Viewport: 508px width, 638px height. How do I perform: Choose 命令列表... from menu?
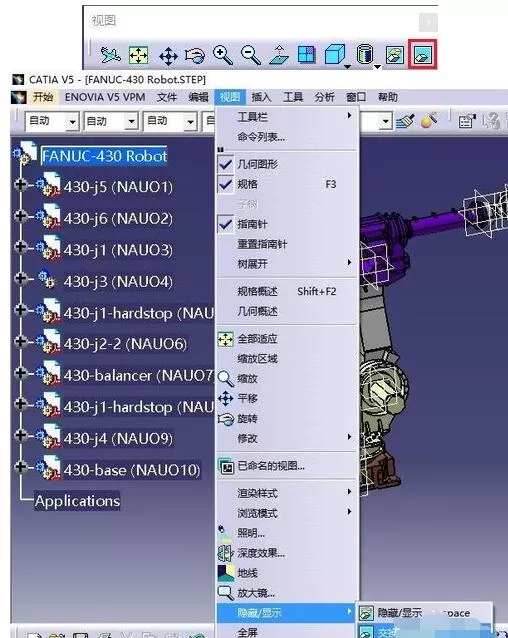tap(287, 137)
